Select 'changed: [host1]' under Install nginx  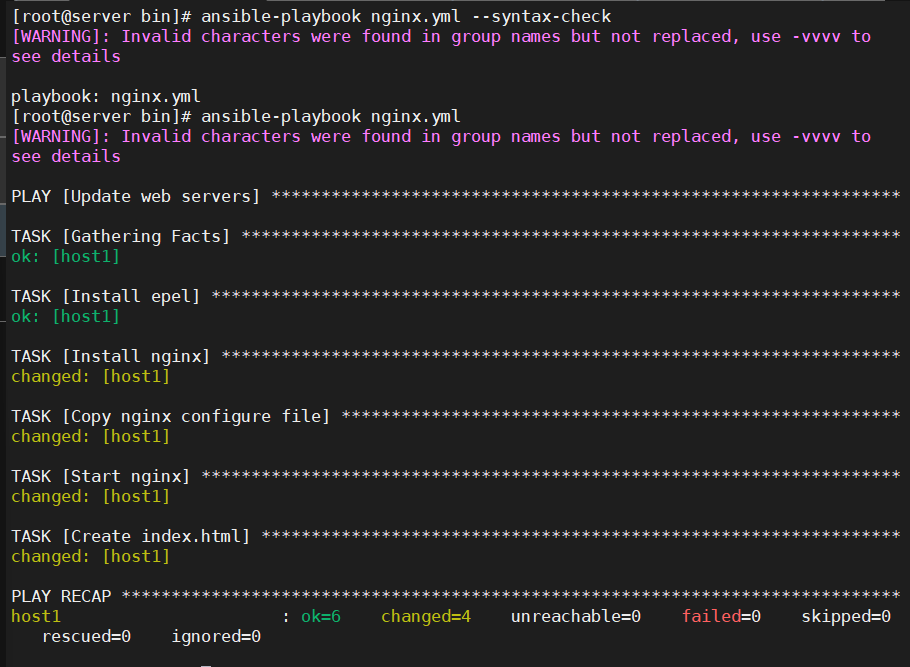[x=91, y=376]
